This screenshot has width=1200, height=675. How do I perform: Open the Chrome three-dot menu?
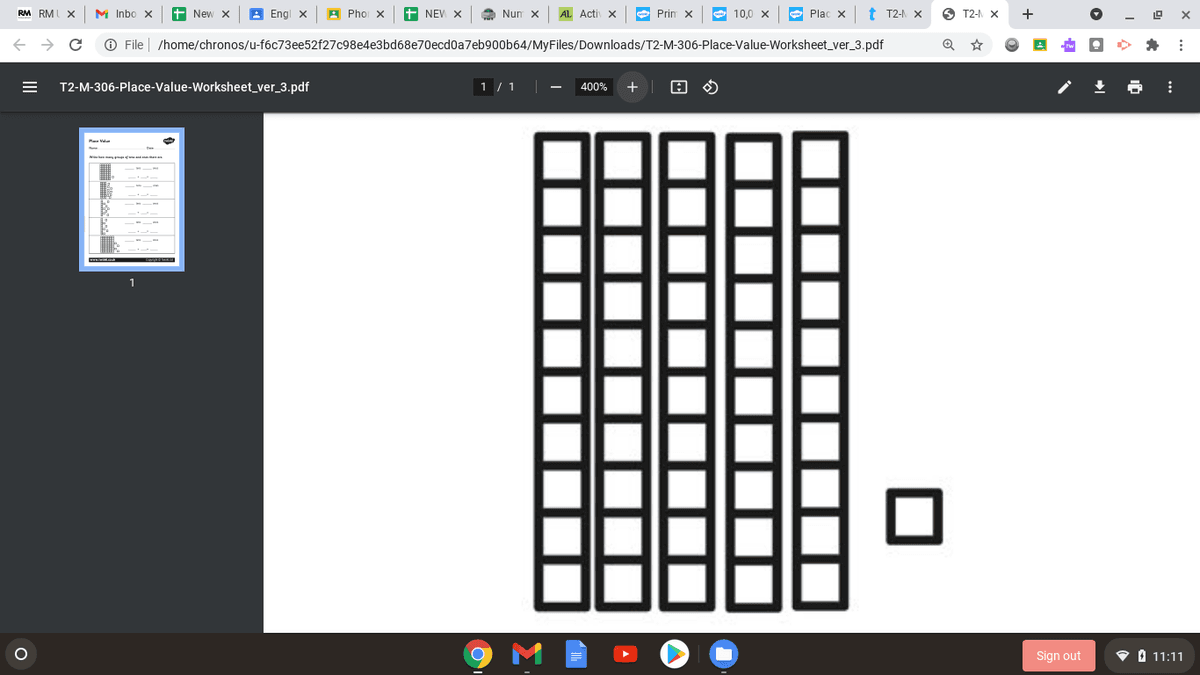click(x=1181, y=45)
